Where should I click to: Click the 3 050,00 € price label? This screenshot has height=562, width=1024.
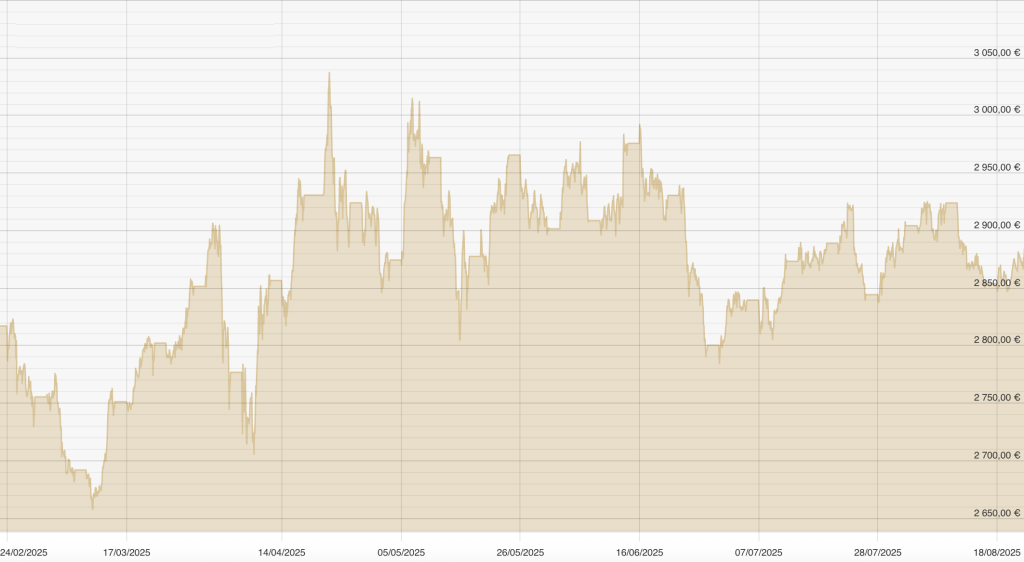(996, 52)
